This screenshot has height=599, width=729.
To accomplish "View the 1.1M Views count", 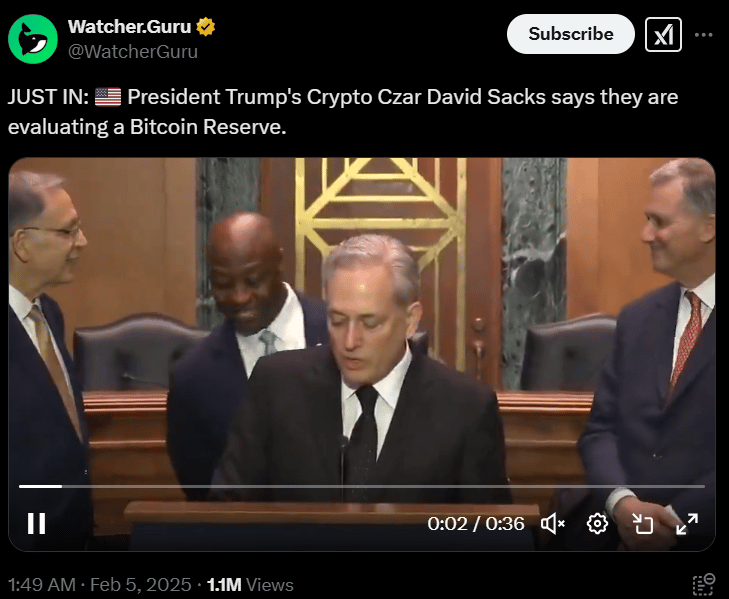I will [250, 585].
